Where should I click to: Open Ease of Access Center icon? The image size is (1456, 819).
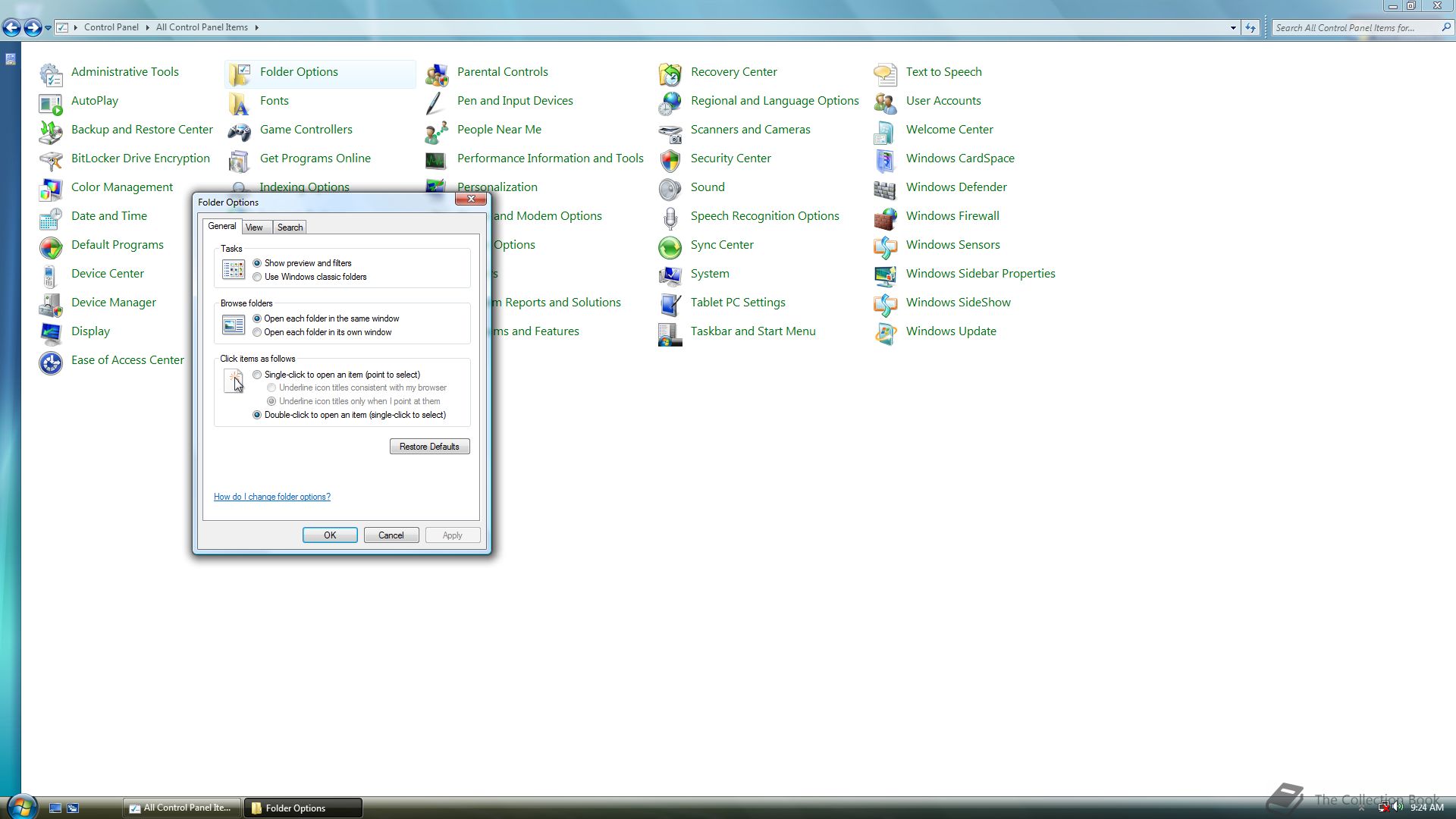51,362
